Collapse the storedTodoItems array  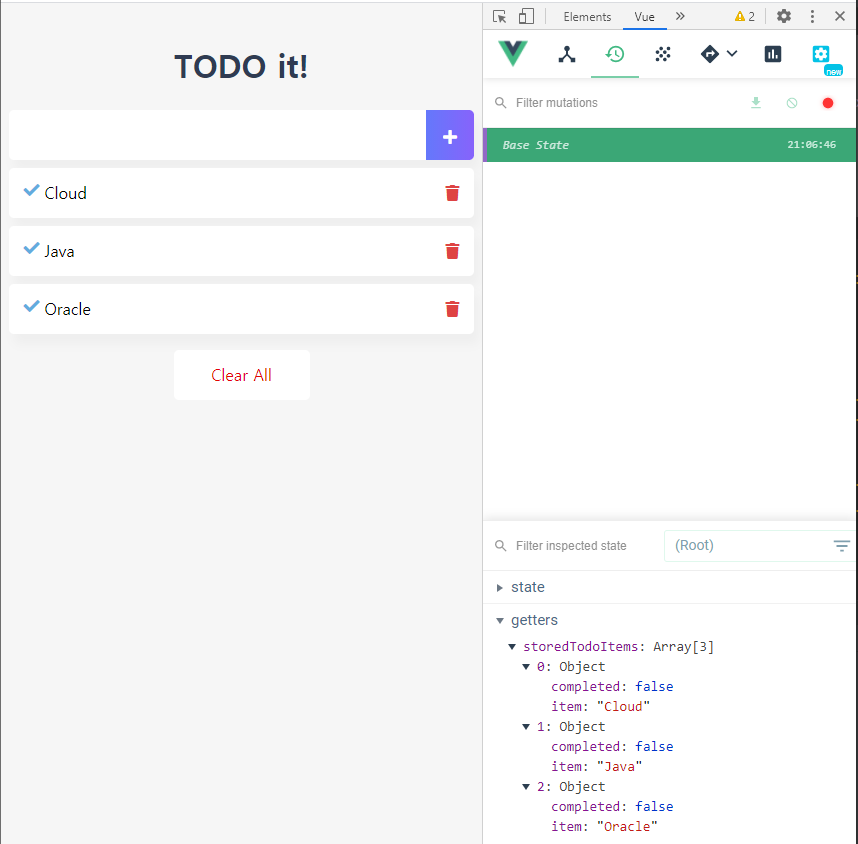(512, 646)
